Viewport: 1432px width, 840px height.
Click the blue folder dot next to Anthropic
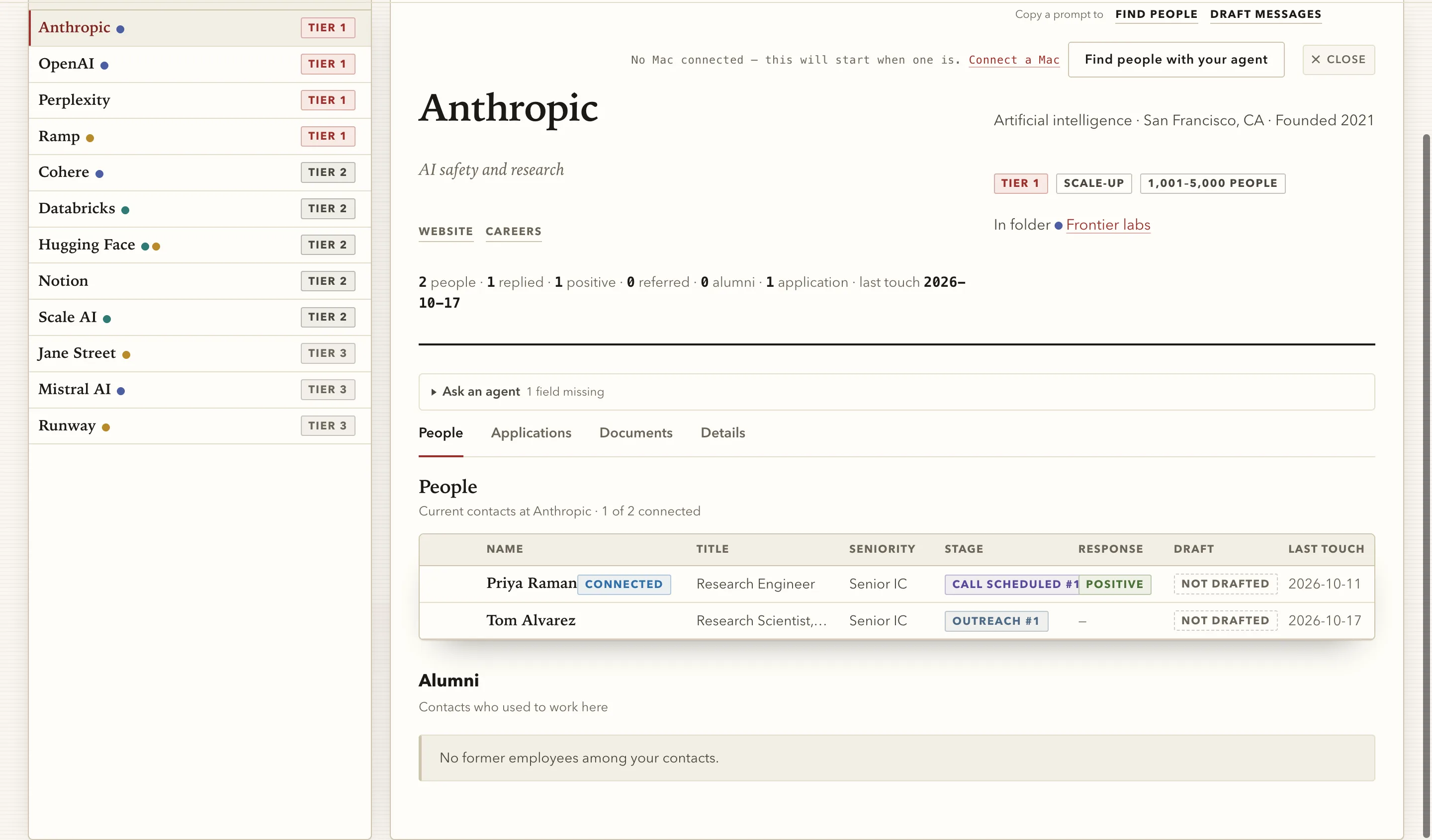click(120, 29)
